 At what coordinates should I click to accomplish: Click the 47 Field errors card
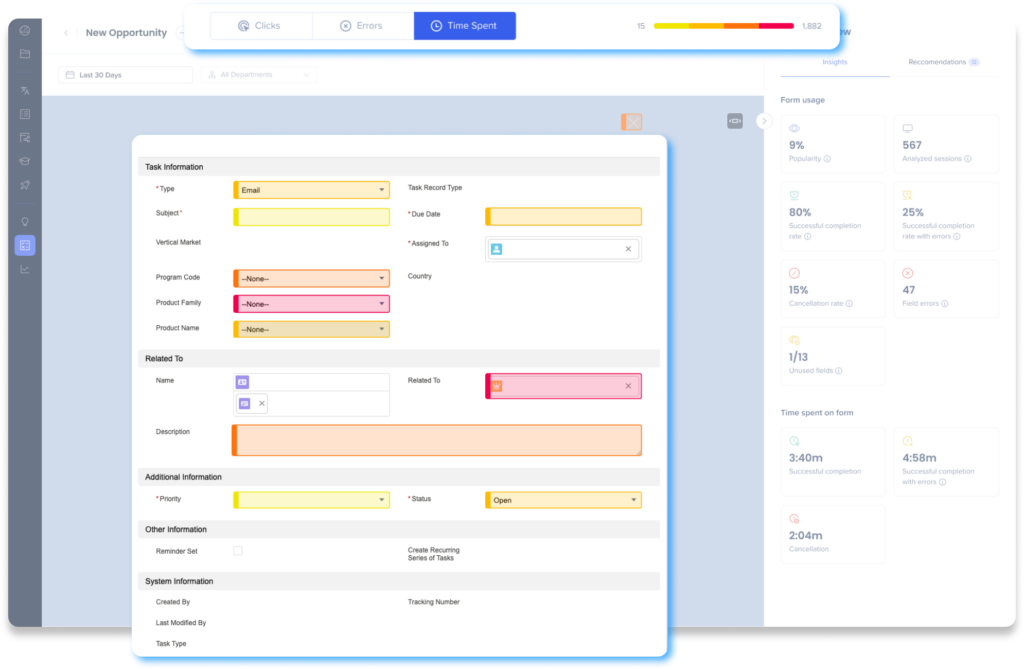(946, 289)
